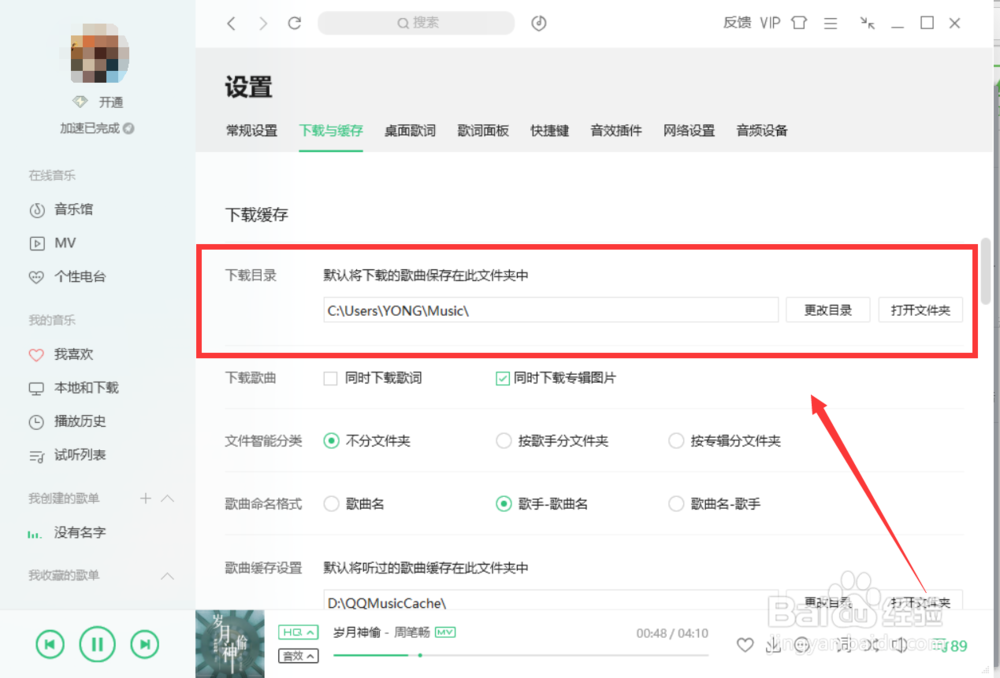Open 岁月神偷 album cover thumbnail
1000x678 pixels.
click(230, 644)
